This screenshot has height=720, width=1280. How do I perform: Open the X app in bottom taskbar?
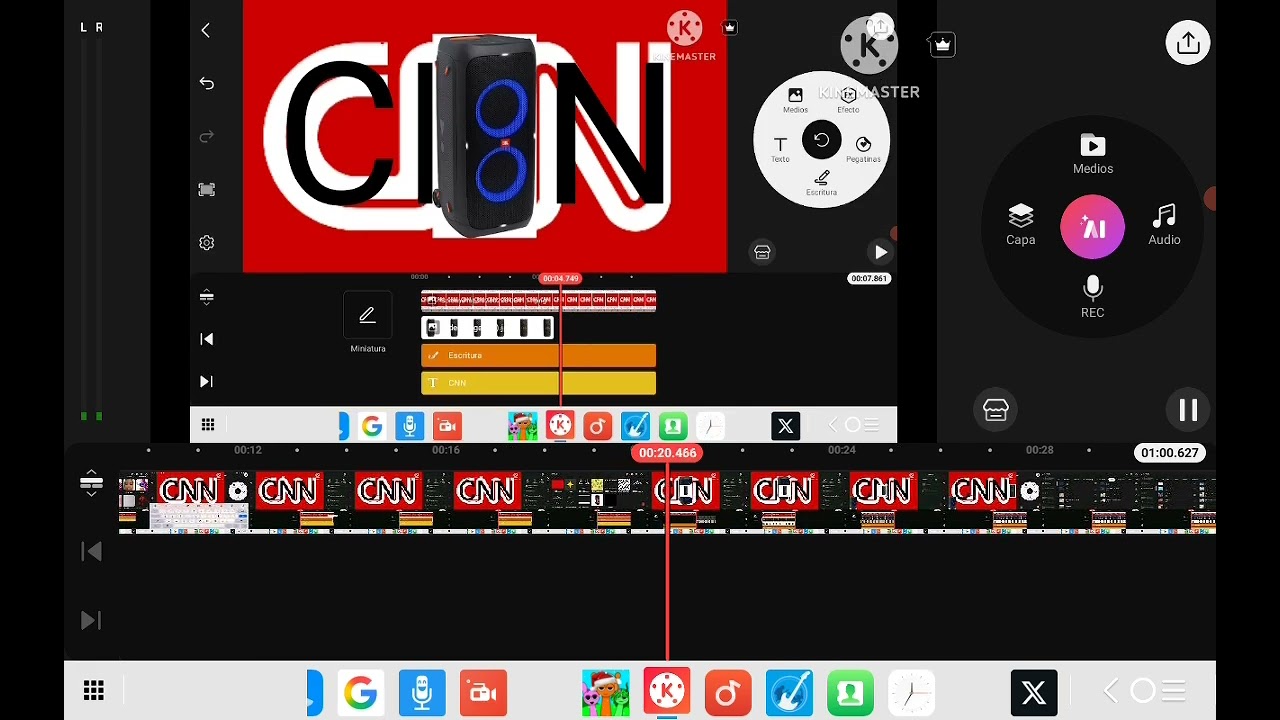tap(1034, 692)
